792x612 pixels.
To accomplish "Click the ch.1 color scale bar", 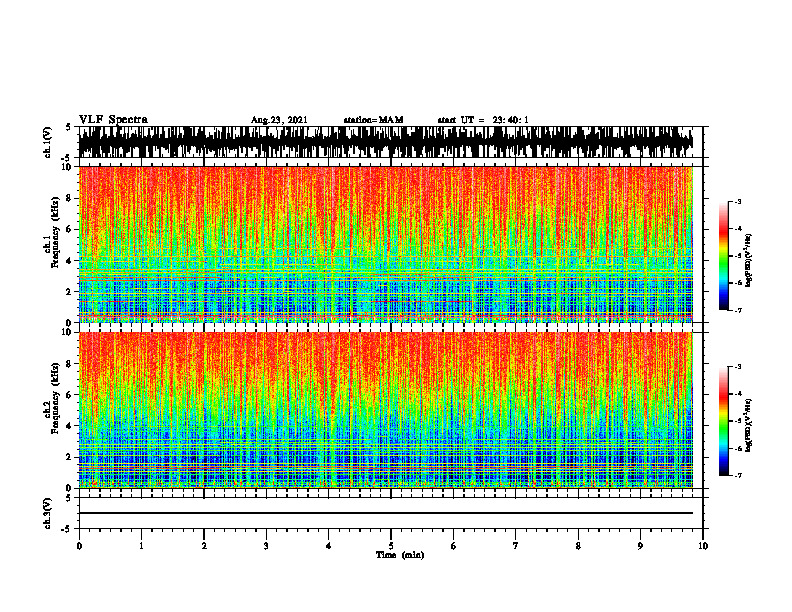I will pos(723,256).
